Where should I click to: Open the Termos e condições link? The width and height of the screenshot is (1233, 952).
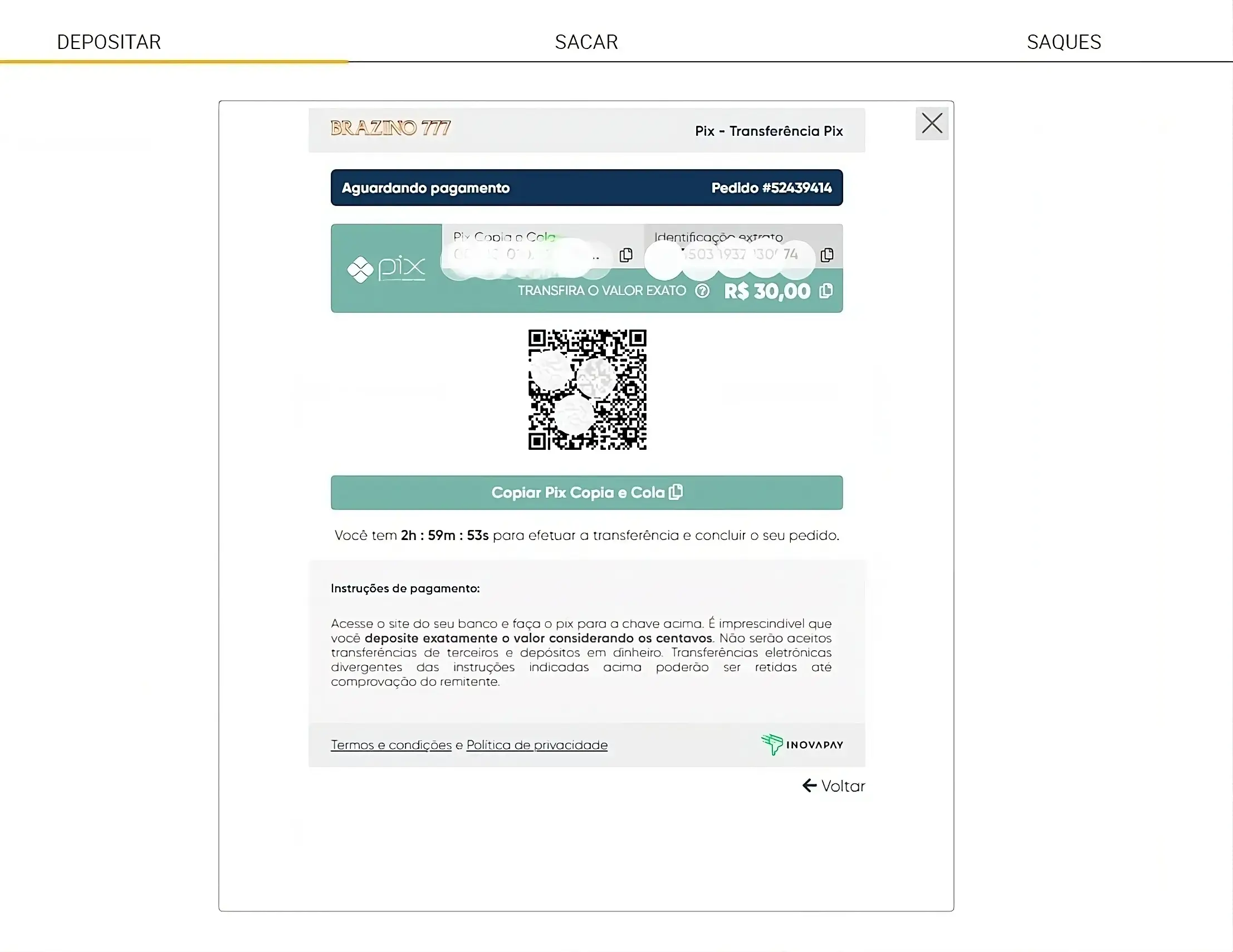coord(392,745)
